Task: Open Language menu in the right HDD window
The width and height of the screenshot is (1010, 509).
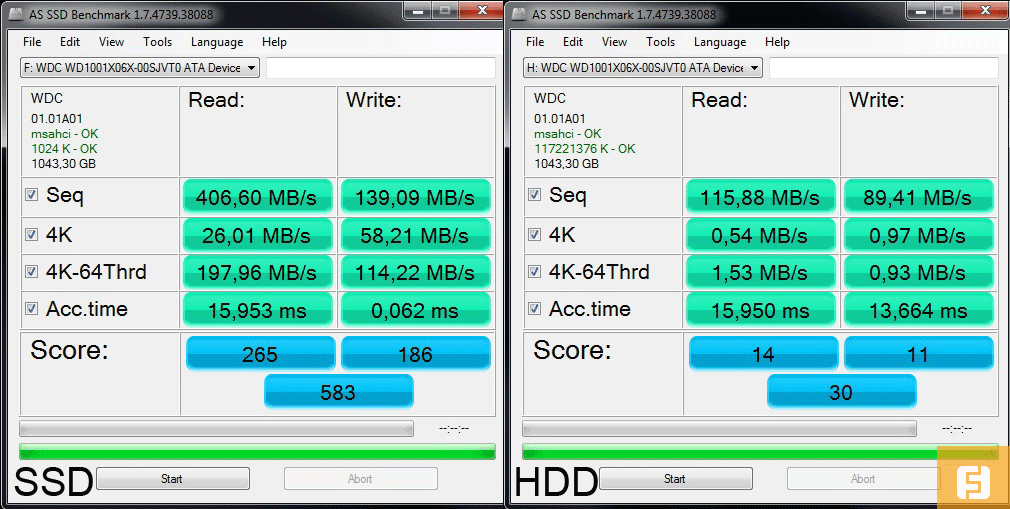Action: 720,42
